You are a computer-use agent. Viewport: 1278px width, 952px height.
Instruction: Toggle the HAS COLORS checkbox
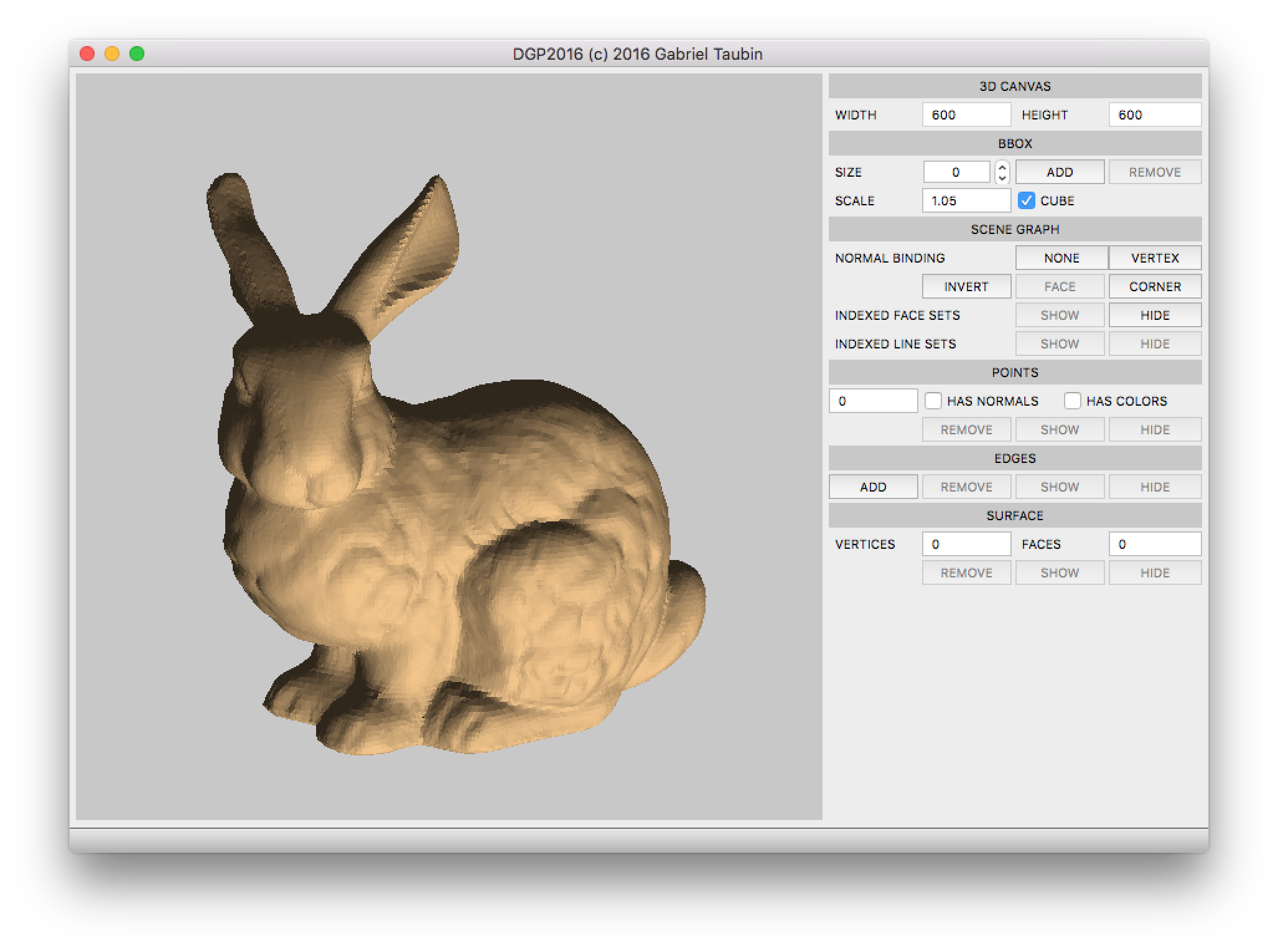pyautogui.click(x=1072, y=401)
